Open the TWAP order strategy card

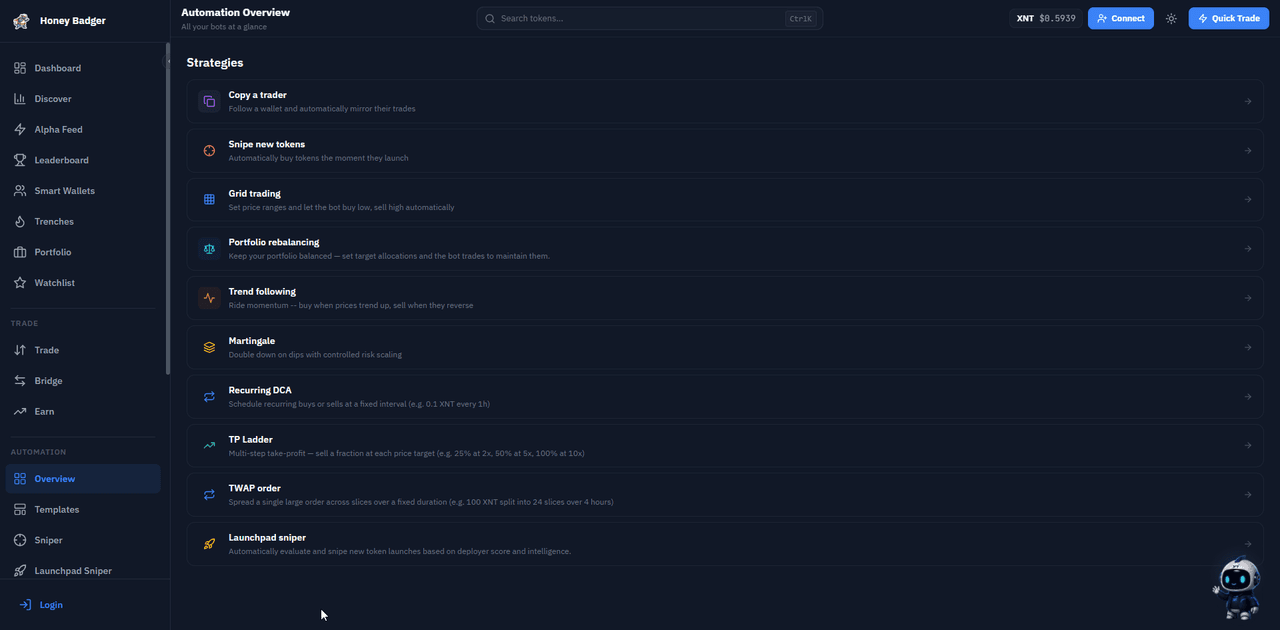tap(725, 495)
